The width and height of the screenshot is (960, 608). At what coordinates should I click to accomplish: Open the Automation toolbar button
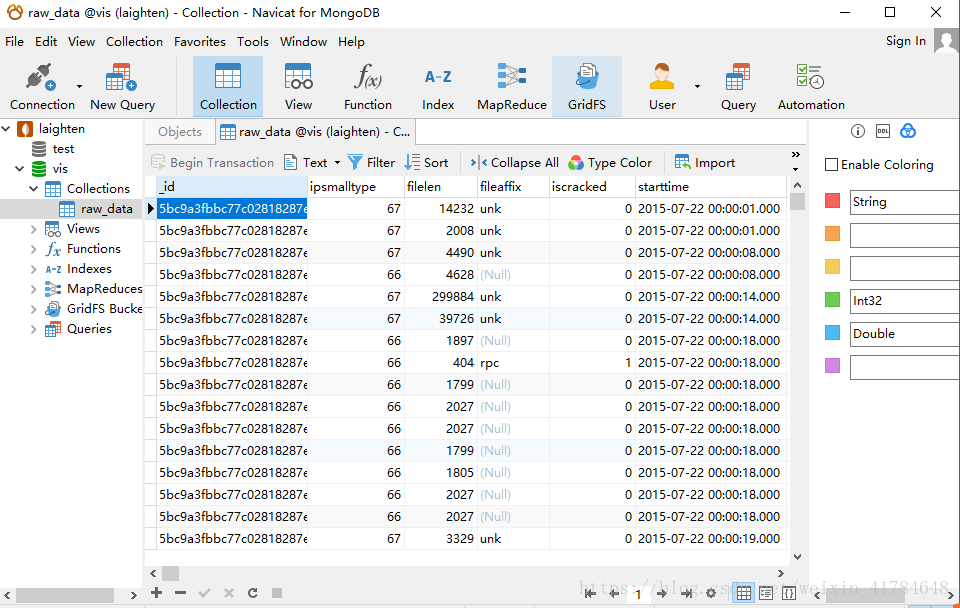[811, 87]
